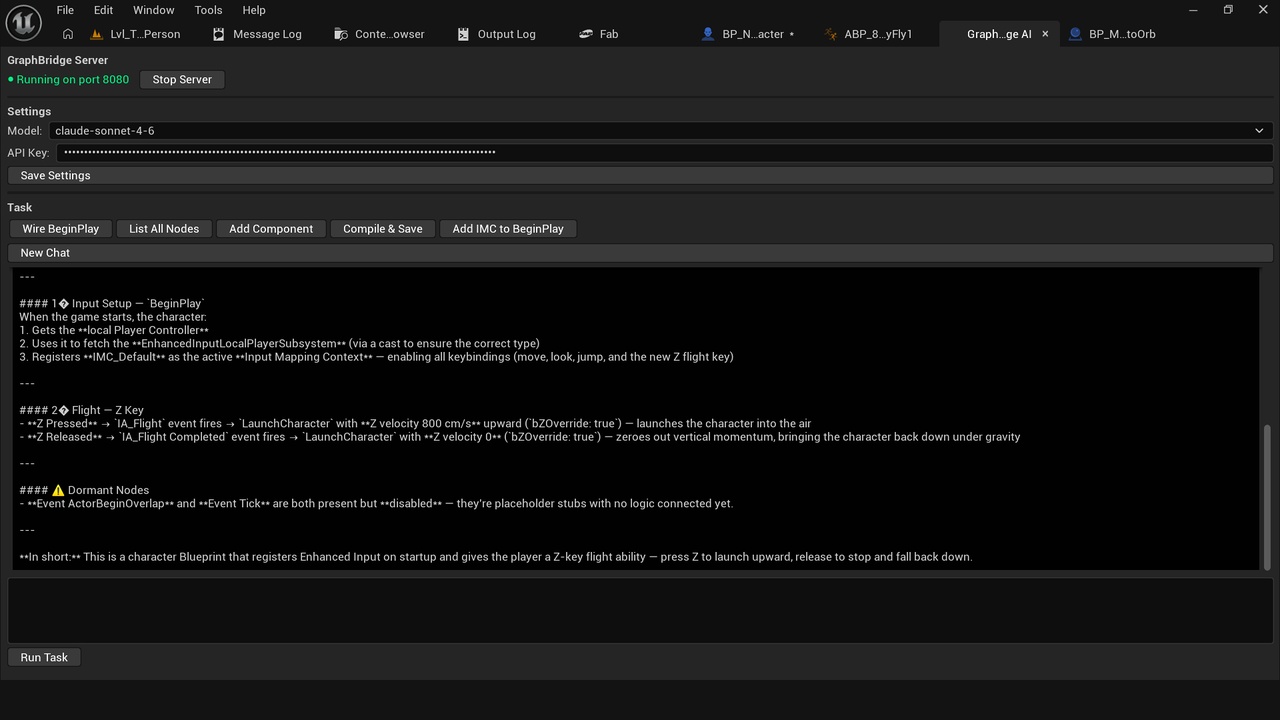The height and width of the screenshot is (720, 1280).
Task: Click the 'In short:' summary line
Action: pos(495,557)
